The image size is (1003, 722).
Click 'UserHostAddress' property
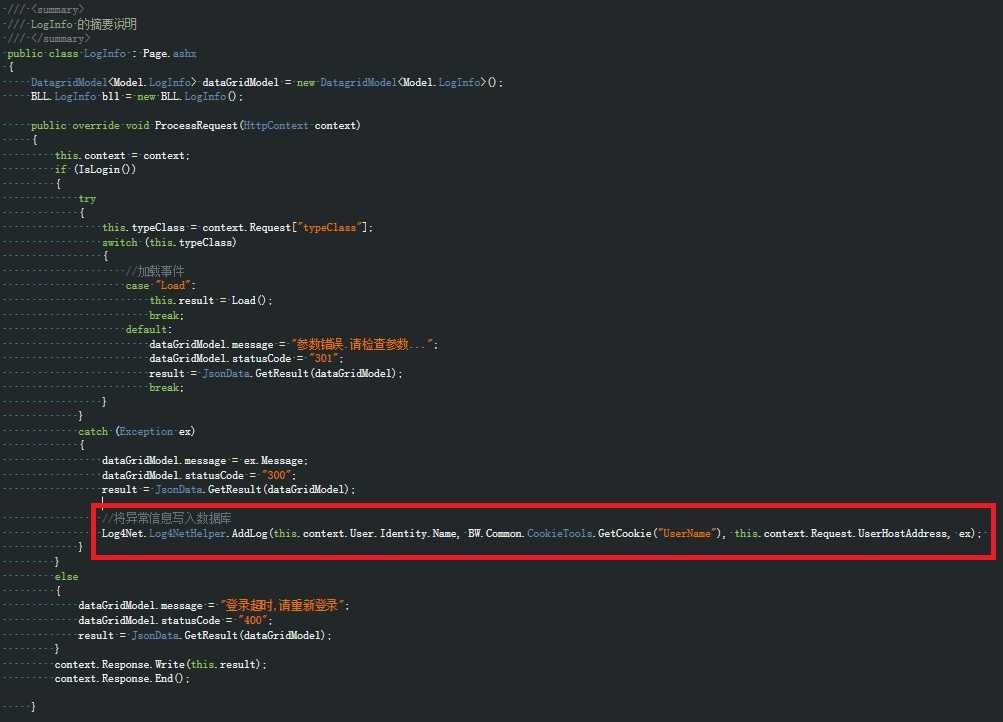click(903, 533)
